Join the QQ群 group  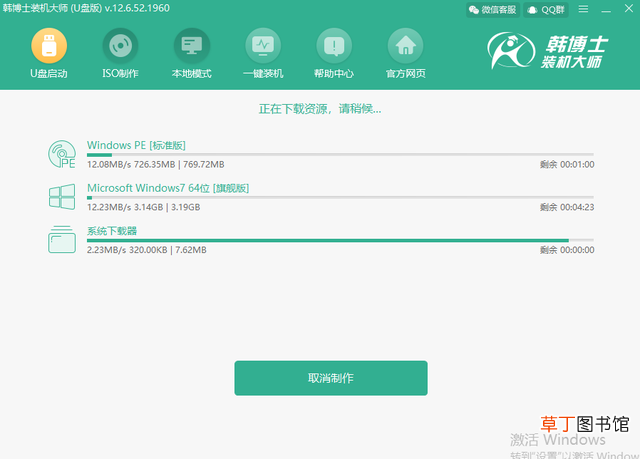click(546, 10)
